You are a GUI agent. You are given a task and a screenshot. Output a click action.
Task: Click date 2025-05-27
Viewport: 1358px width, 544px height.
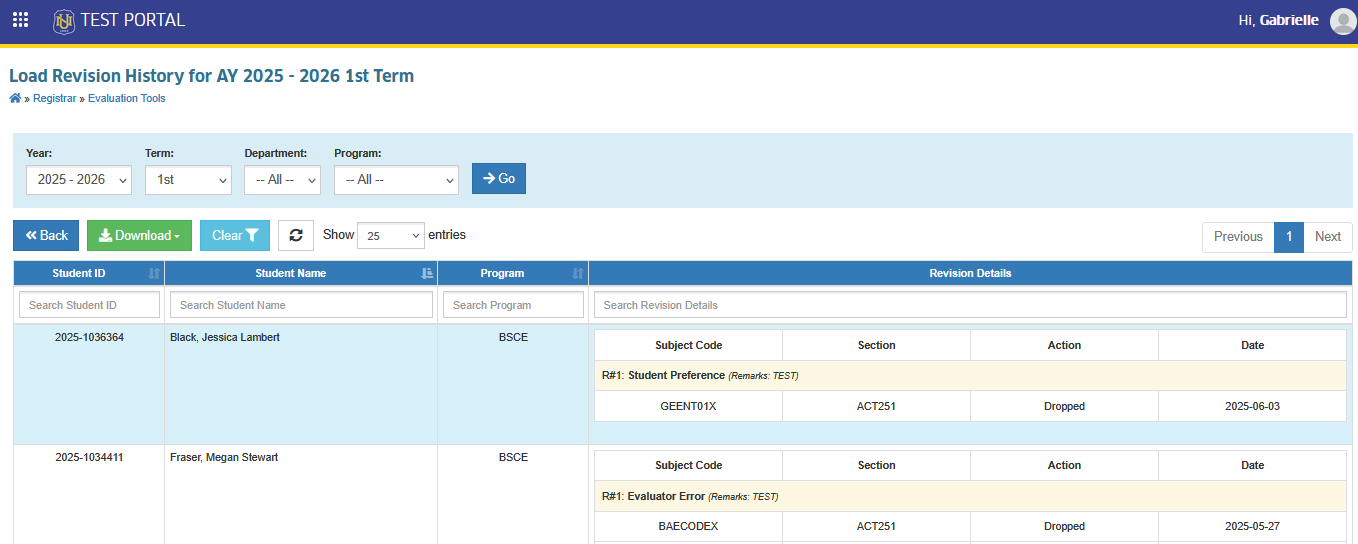(x=1252, y=526)
